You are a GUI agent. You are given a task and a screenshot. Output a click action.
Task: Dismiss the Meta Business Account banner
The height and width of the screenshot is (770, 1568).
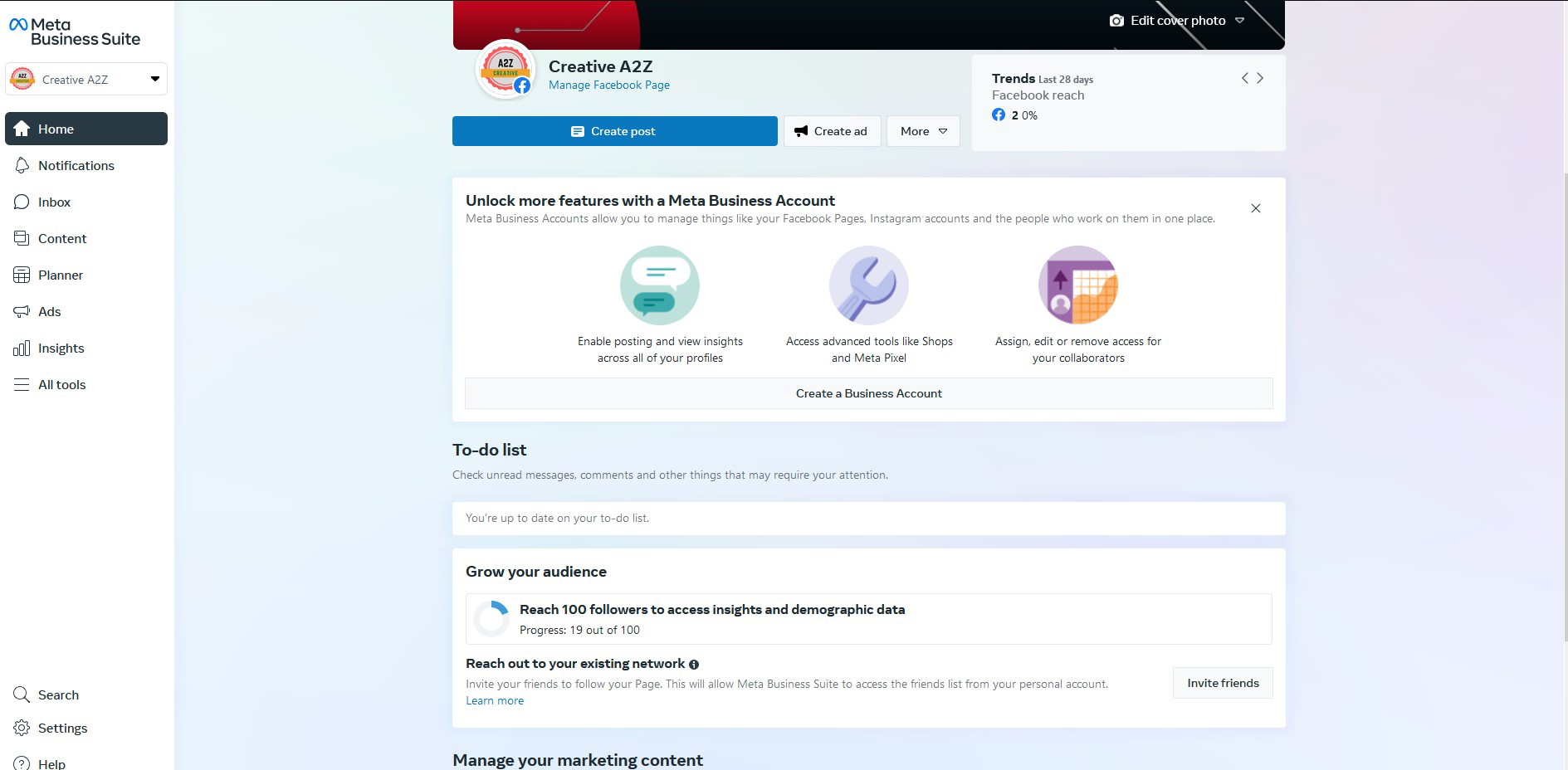coord(1255,208)
